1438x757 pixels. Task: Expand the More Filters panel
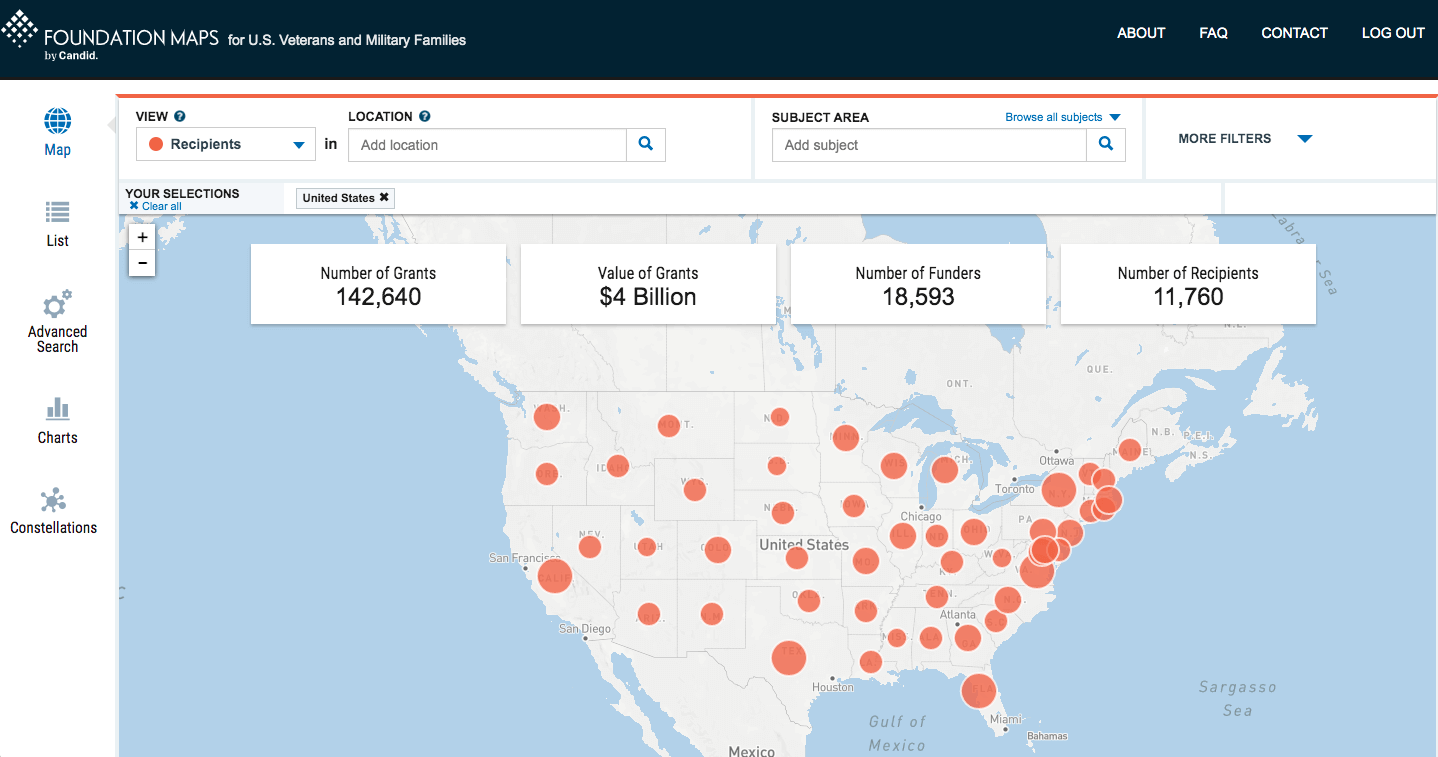point(1245,139)
